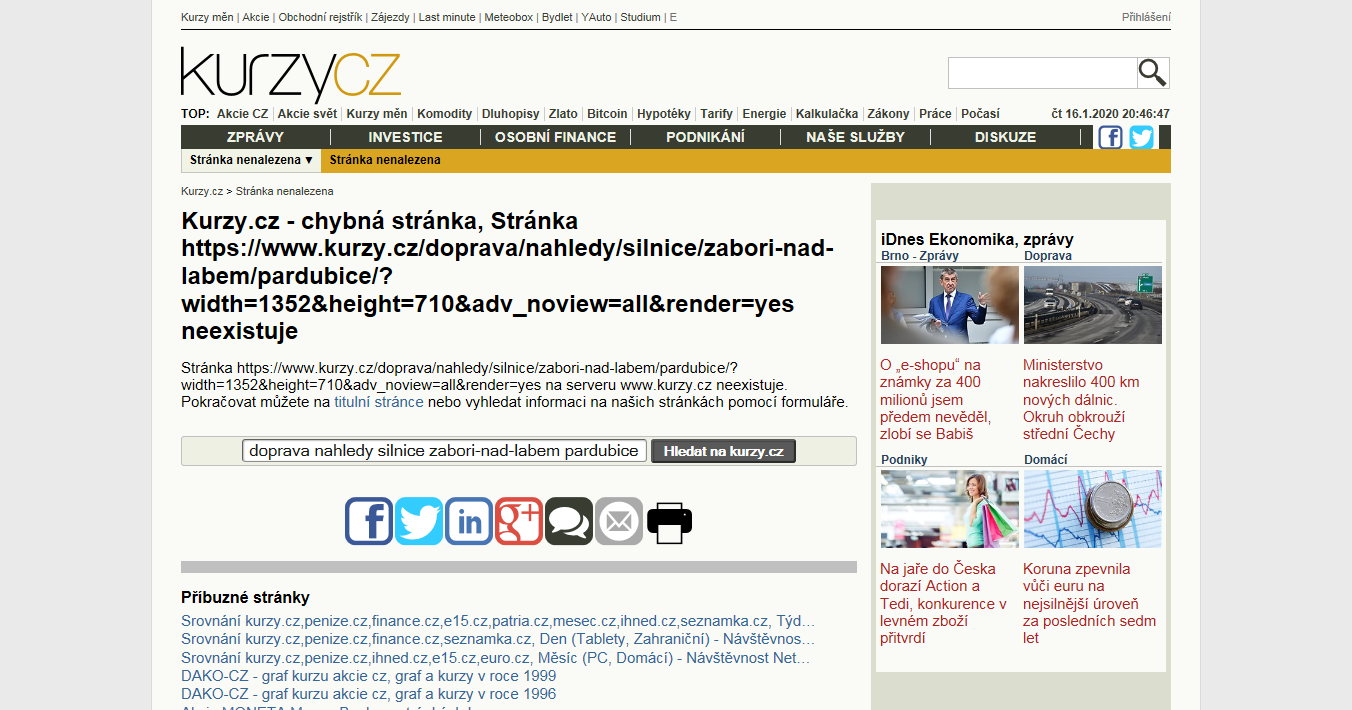Open 'Energie' in TOP bar
Image resolution: width=1352 pixels, height=710 pixels.
coord(764,114)
